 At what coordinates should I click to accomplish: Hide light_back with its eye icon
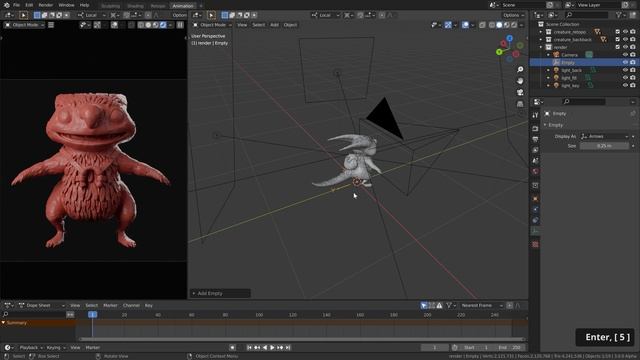click(x=625, y=70)
